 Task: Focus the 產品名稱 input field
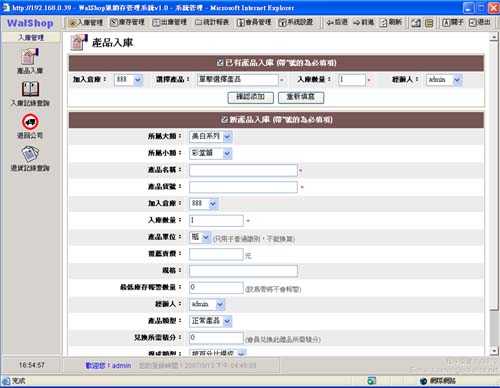(243, 170)
